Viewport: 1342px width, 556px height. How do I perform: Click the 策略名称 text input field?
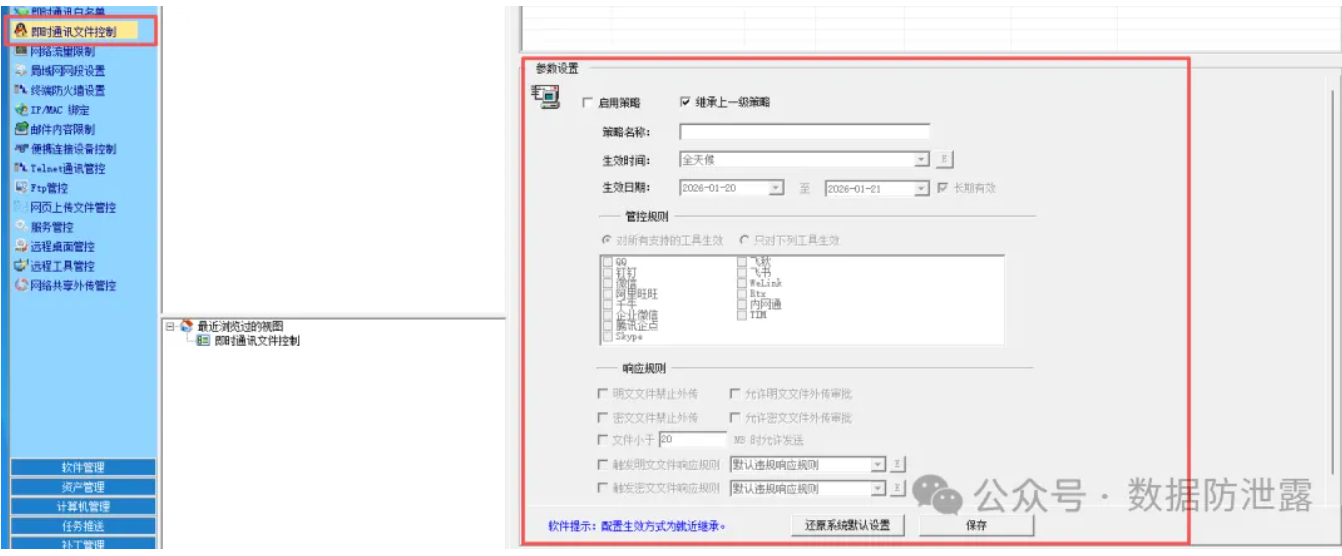(x=804, y=132)
